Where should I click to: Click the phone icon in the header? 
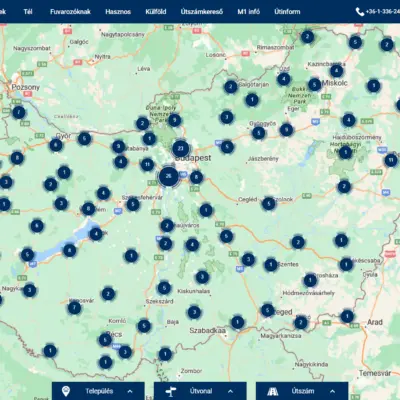pos(360,12)
